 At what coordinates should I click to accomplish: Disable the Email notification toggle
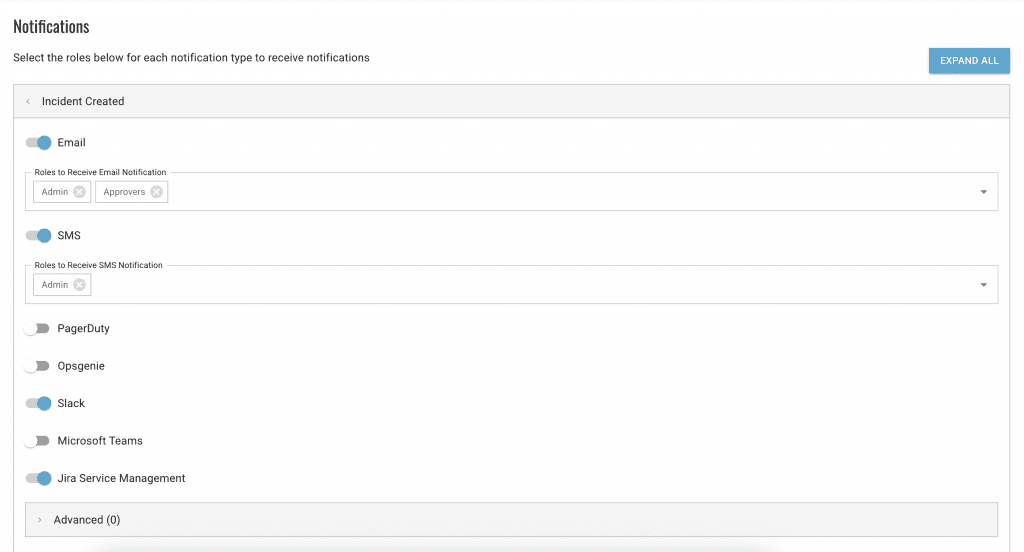pos(39,143)
